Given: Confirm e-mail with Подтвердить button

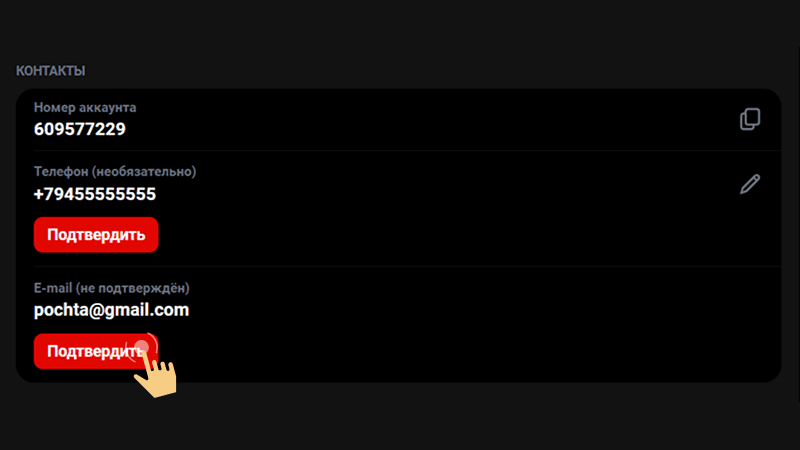Looking at the screenshot, I should [96, 351].
